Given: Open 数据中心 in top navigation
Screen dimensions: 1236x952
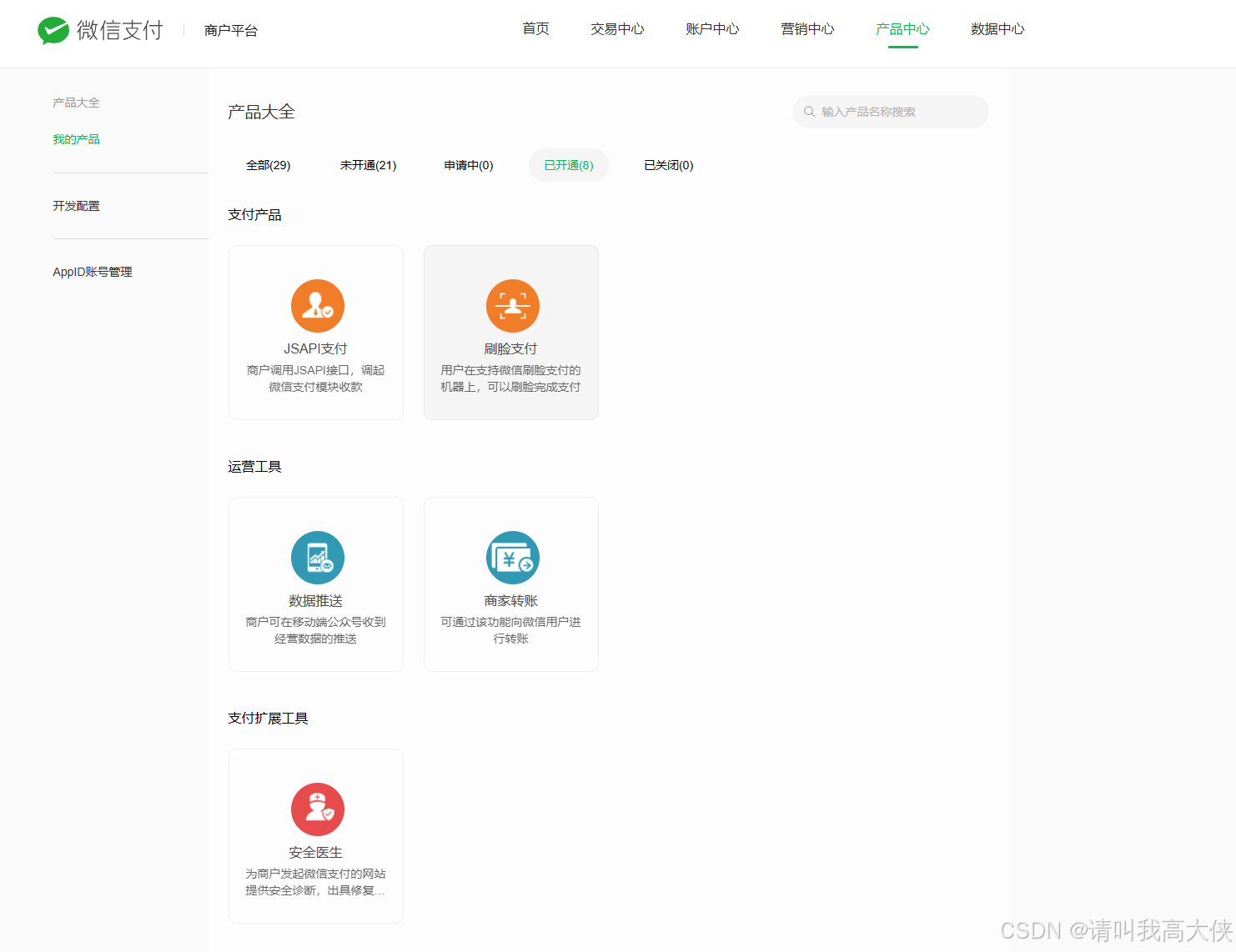Looking at the screenshot, I should coord(997,29).
